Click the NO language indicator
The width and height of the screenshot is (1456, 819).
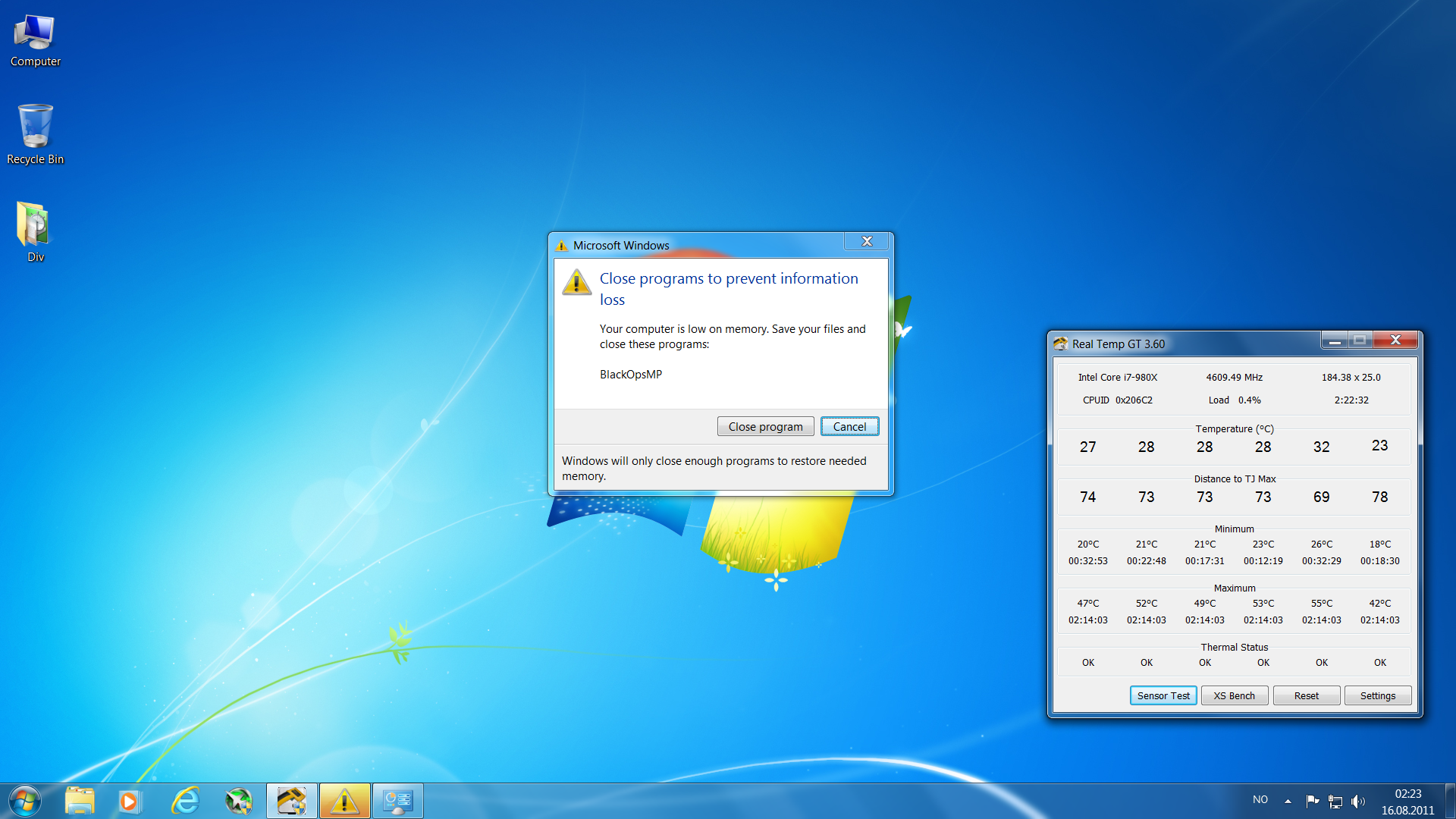(1260, 800)
